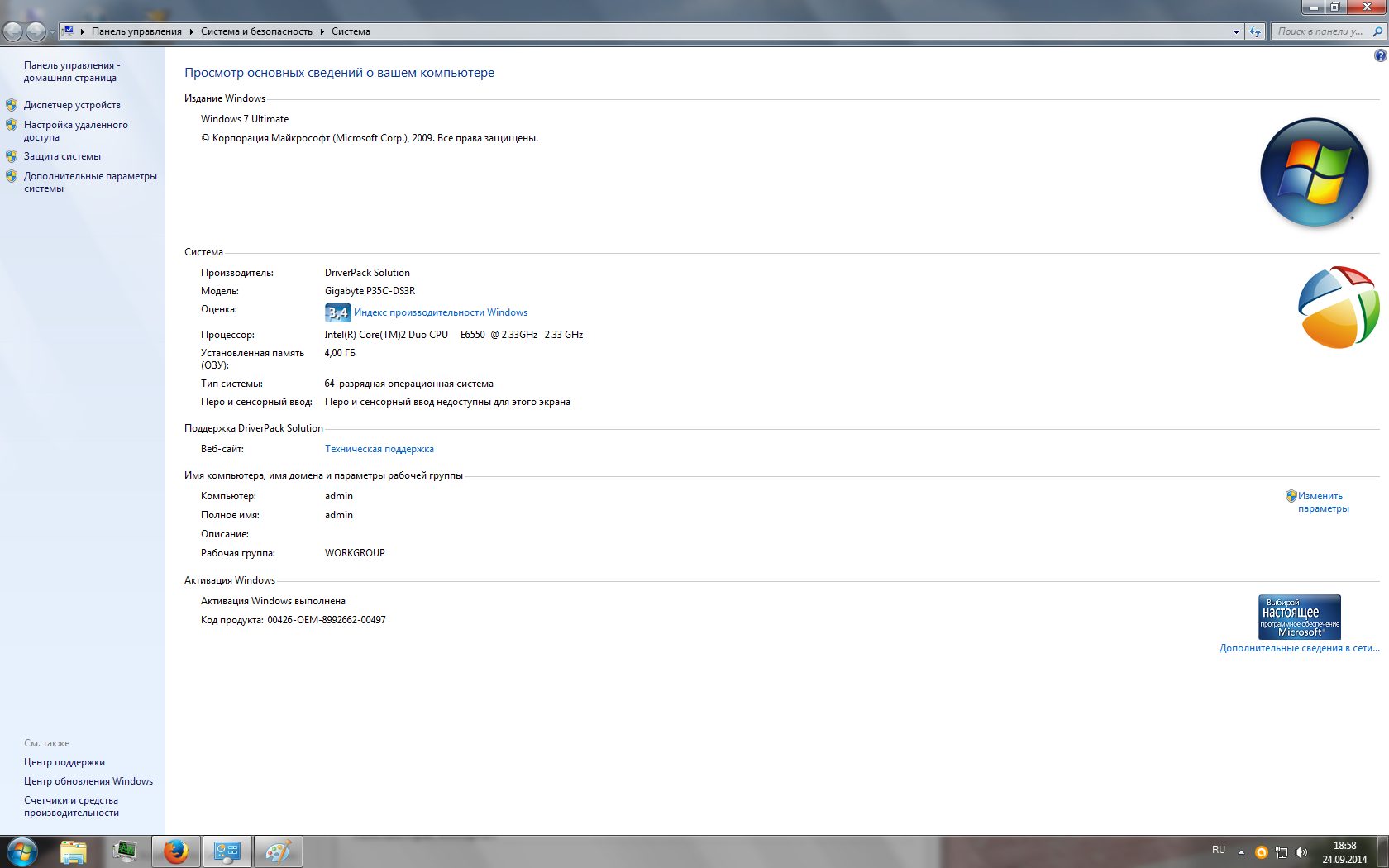This screenshot has height=868, width=1389.
Task: Show hidden tray icons with the up arrow
Action: pyautogui.click(x=1241, y=851)
